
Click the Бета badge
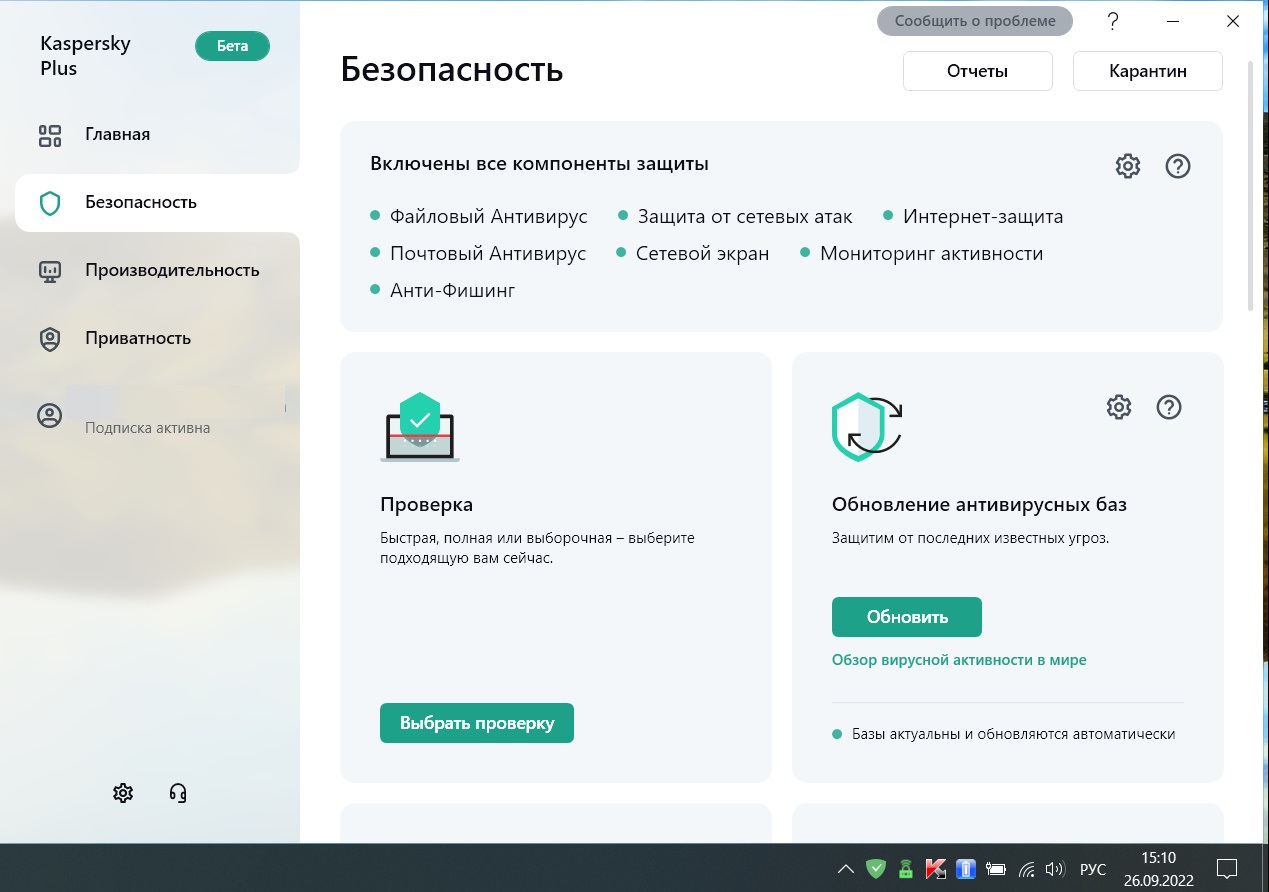(x=232, y=46)
